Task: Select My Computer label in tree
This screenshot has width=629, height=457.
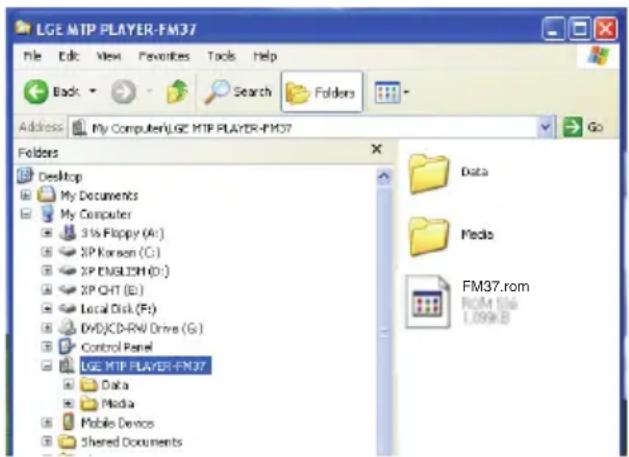Action: pos(96,214)
